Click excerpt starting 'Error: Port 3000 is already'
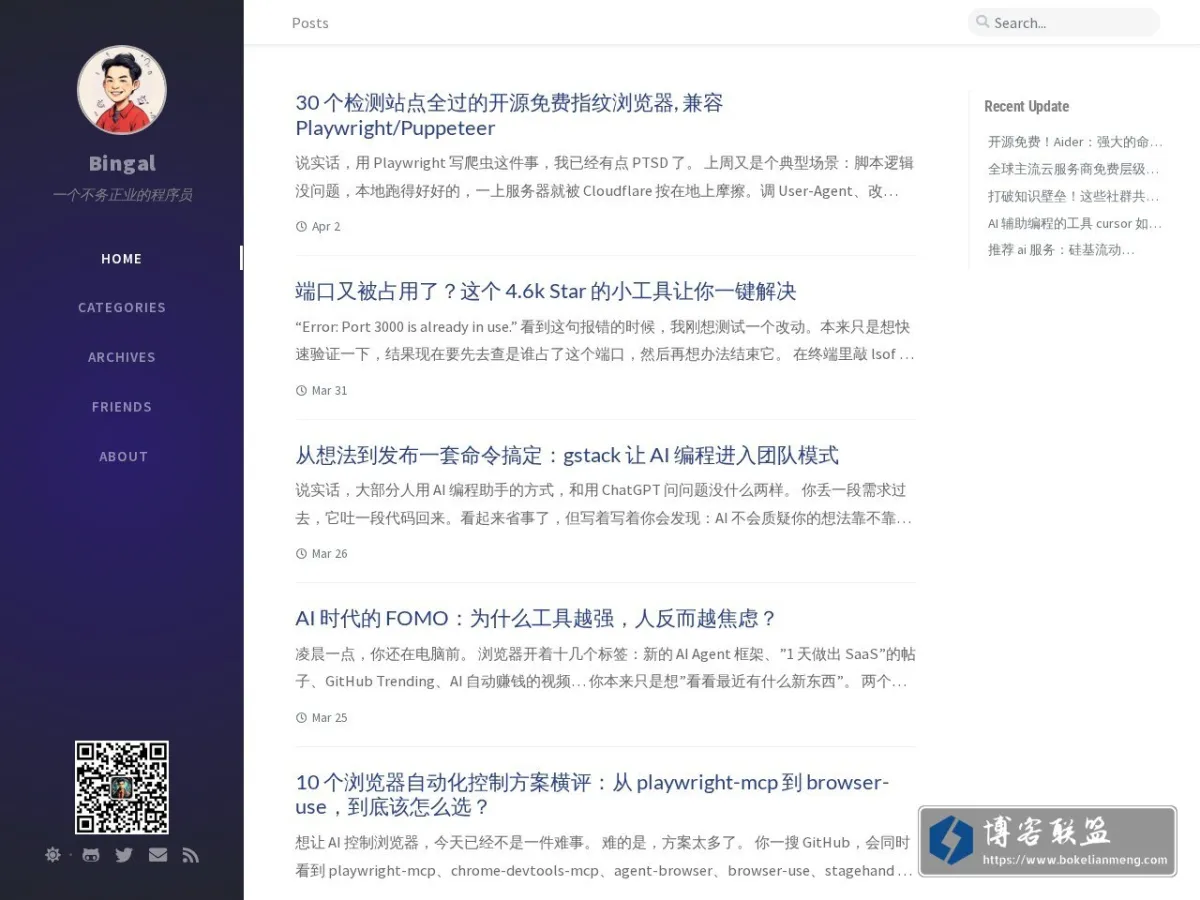 click(x=605, y=340)
